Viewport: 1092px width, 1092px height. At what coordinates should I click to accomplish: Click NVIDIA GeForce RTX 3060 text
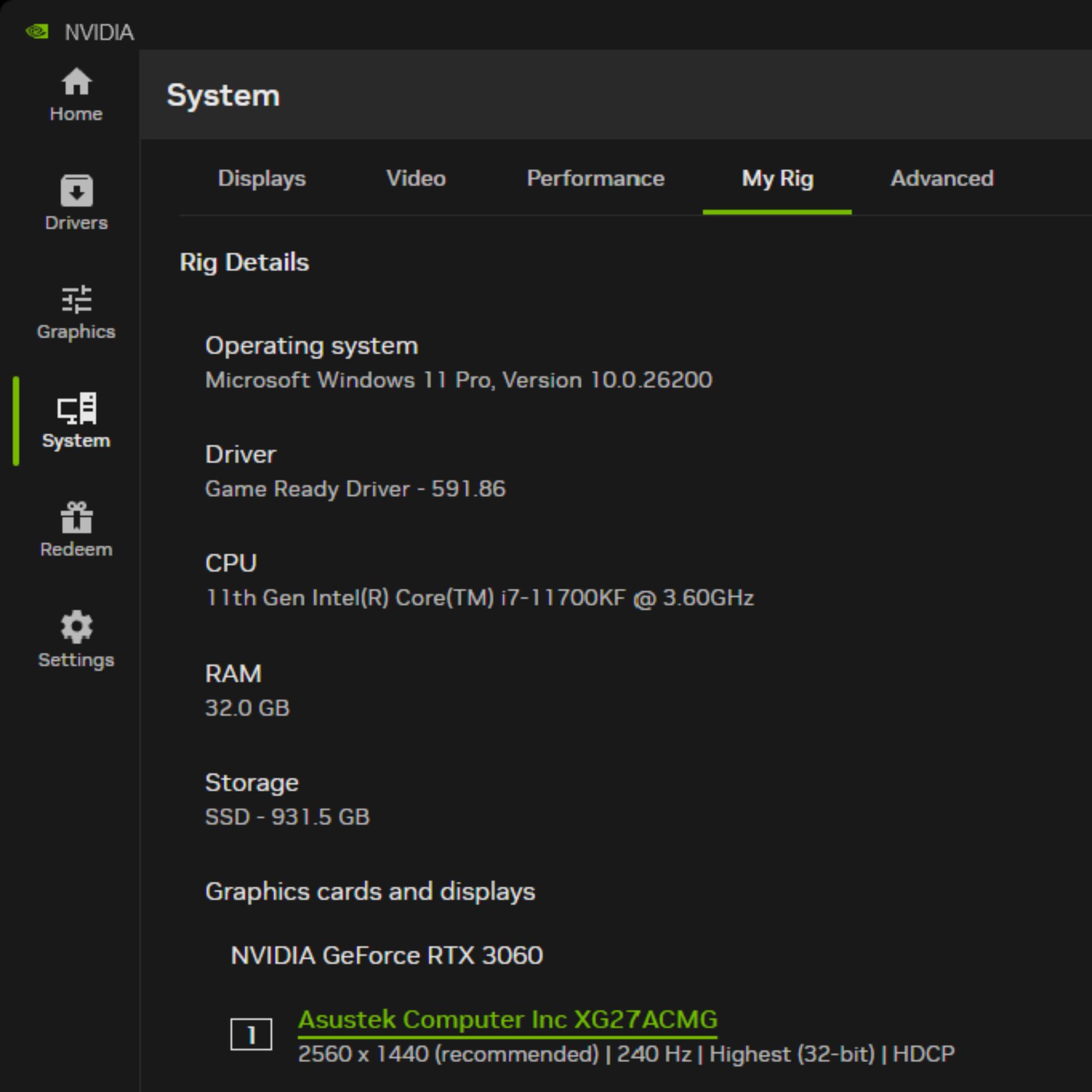tap(387, 955)
